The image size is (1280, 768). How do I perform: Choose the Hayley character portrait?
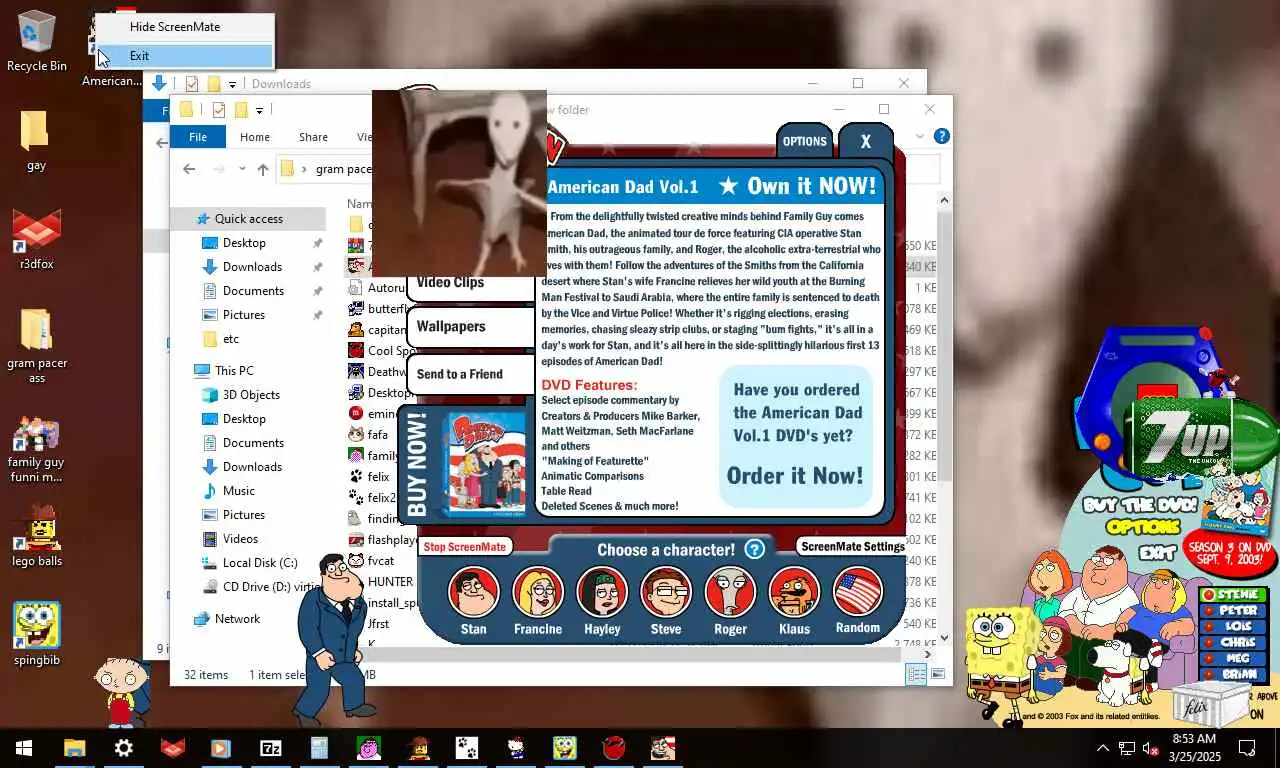602,592
